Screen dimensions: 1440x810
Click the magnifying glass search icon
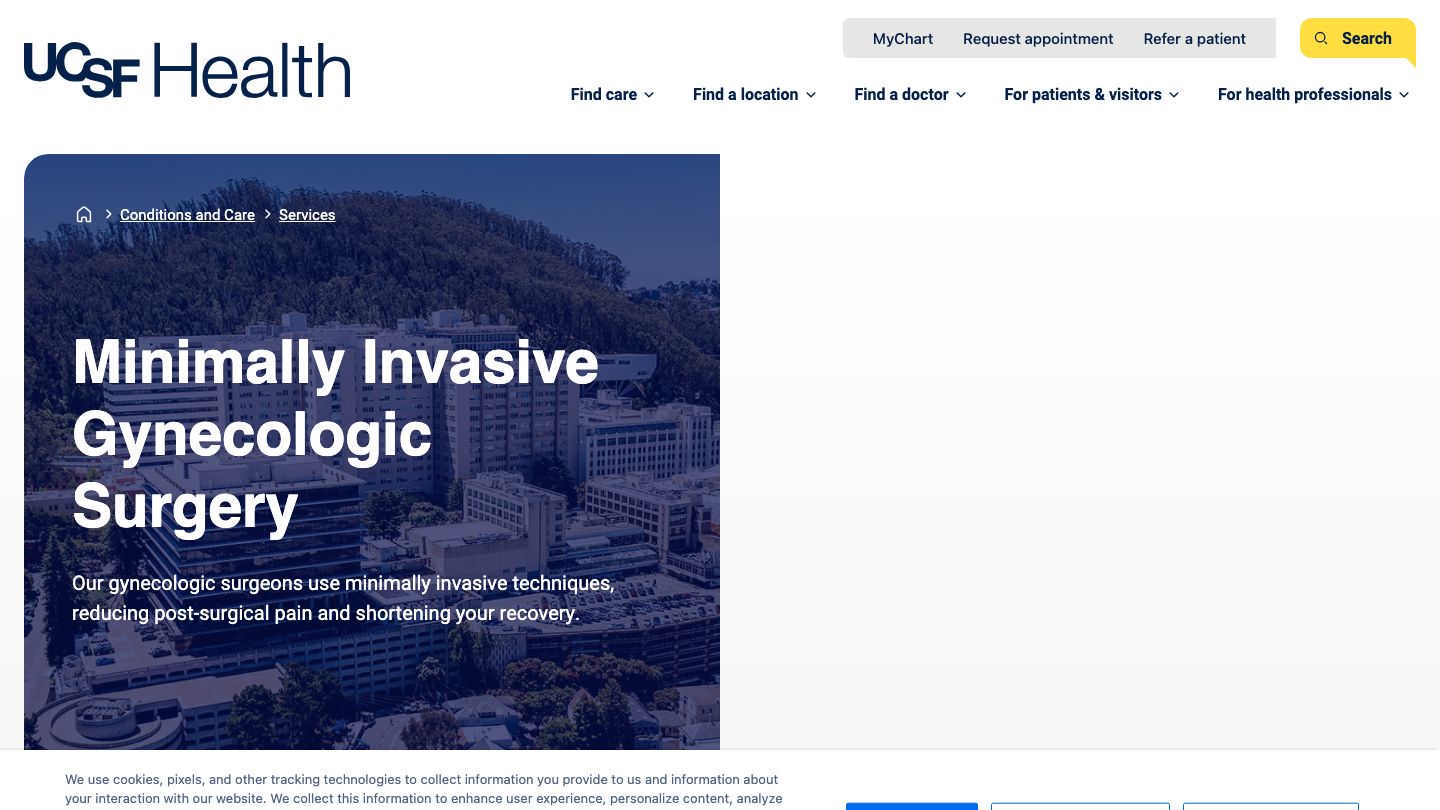pyautogui.click(x=1321, y=38)
